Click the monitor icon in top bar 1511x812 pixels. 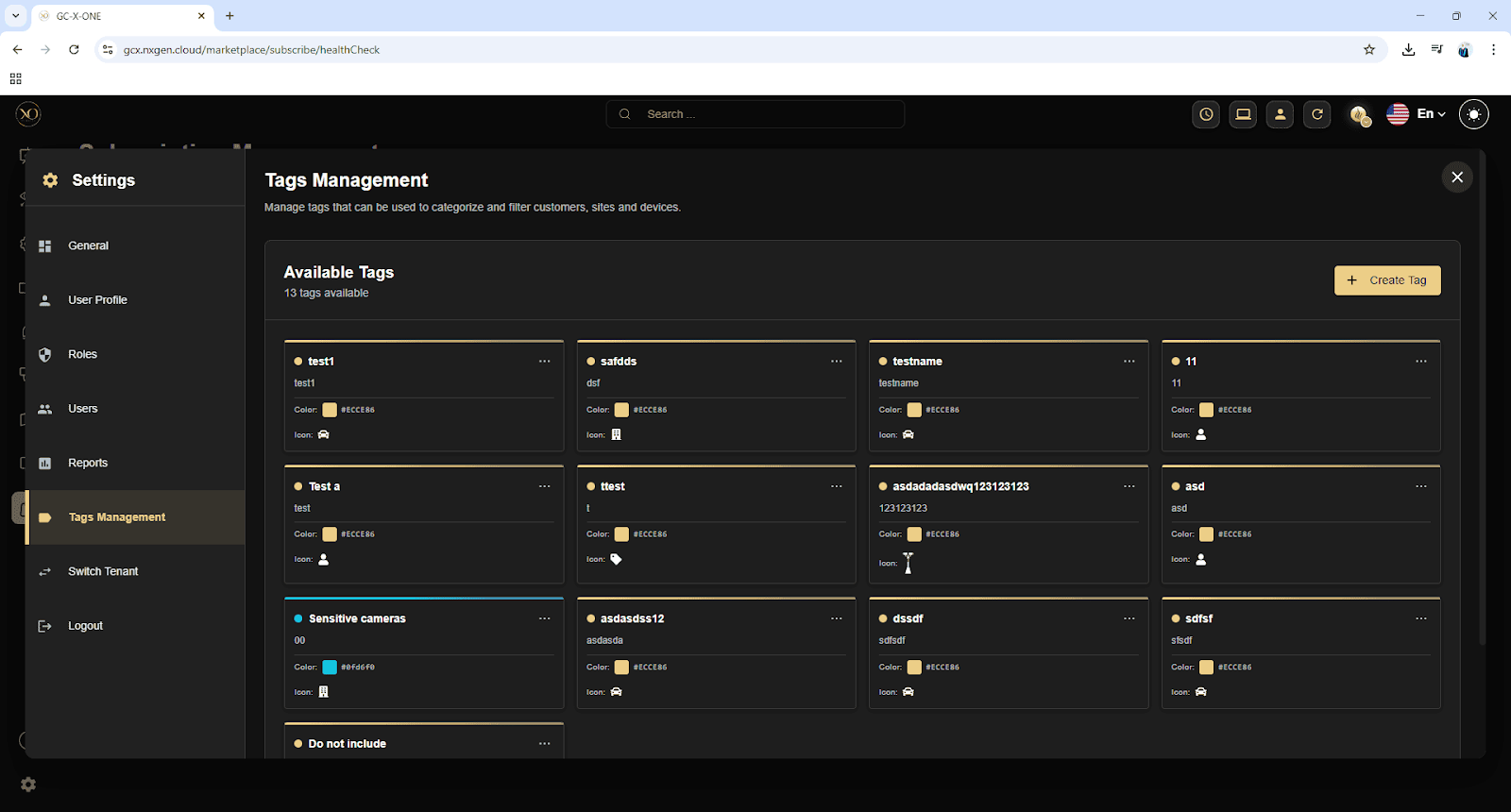(x=1243, y=114)
